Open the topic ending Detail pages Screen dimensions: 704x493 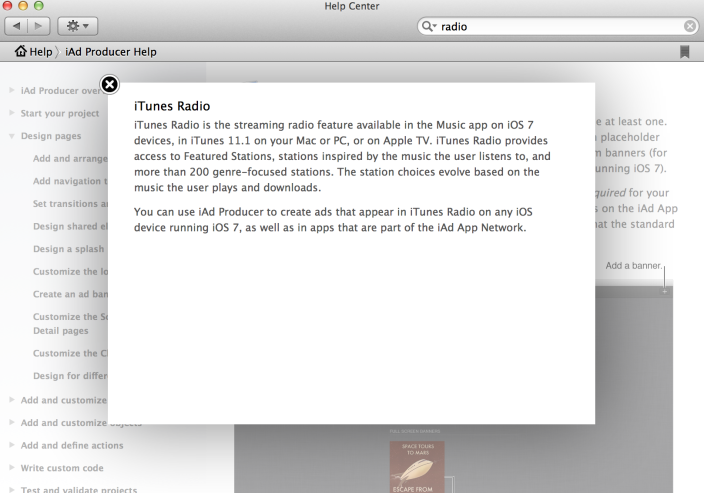70,324
